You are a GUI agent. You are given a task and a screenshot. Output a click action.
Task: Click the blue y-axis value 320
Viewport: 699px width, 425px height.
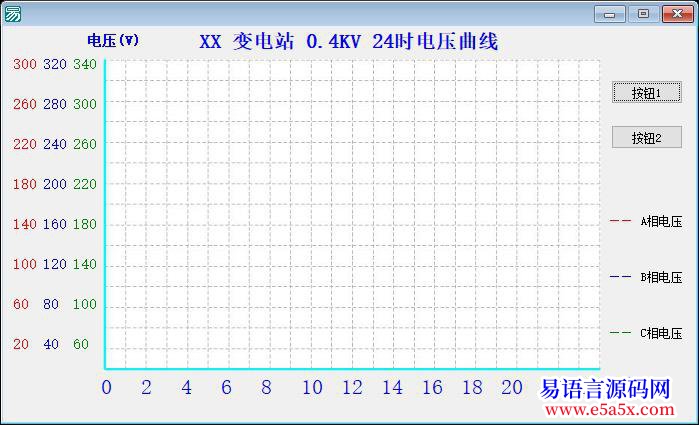click(55, 64)
